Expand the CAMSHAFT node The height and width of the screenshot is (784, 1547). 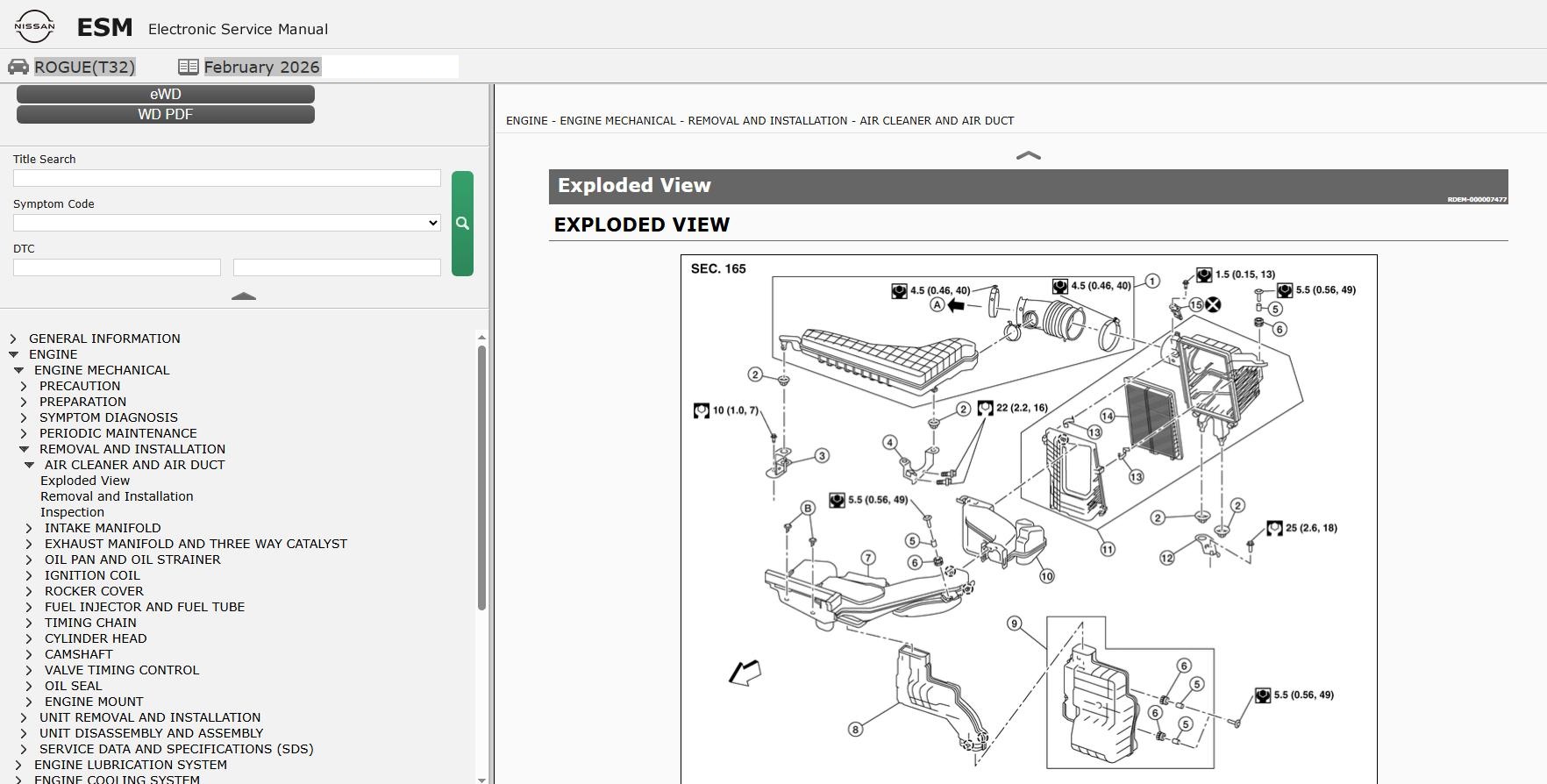[x=29, y=654]
